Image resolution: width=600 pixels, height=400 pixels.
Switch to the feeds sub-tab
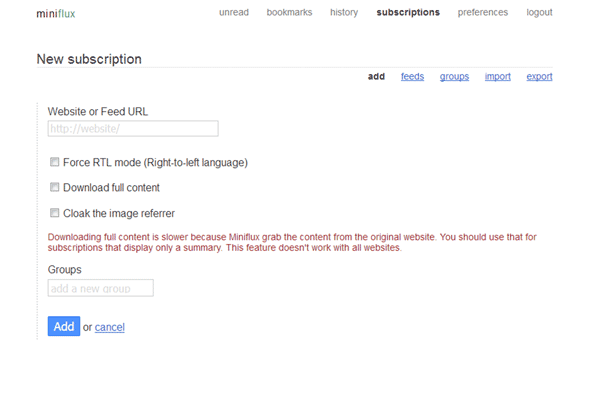pyautogui.click(x=412, y=76)
